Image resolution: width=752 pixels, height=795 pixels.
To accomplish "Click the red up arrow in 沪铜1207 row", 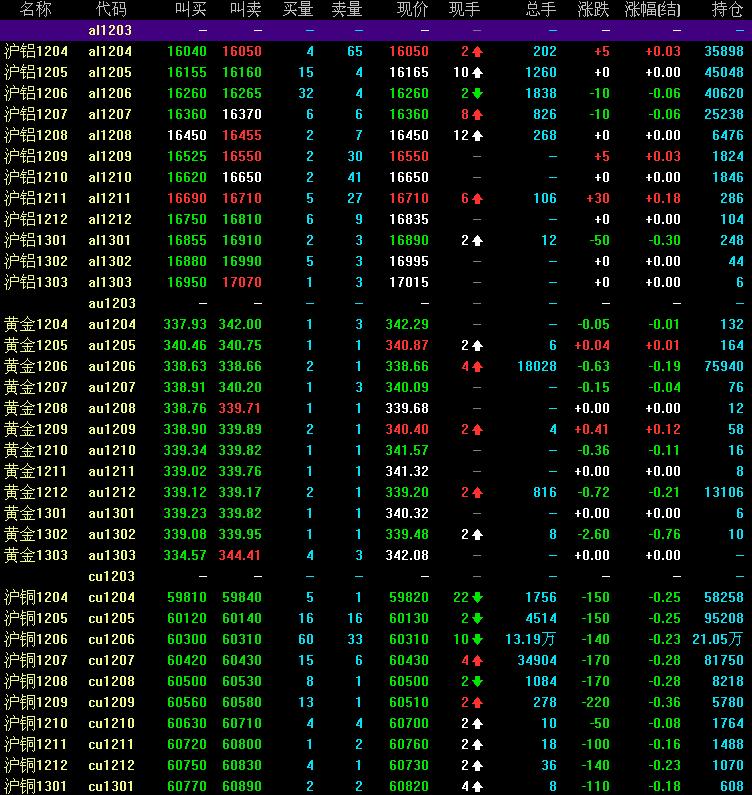I will pyautogui.click(x=478, y=660).
